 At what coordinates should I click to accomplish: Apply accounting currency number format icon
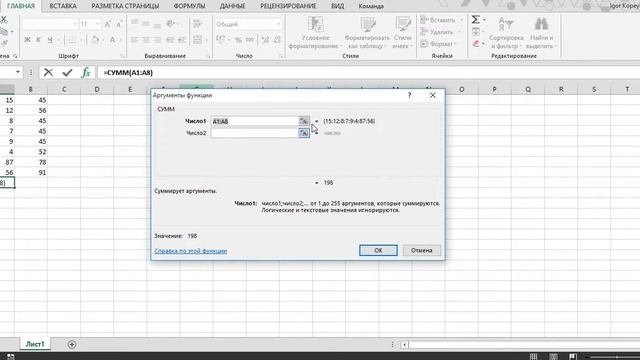pyautogui.click(x=221, y=40)
